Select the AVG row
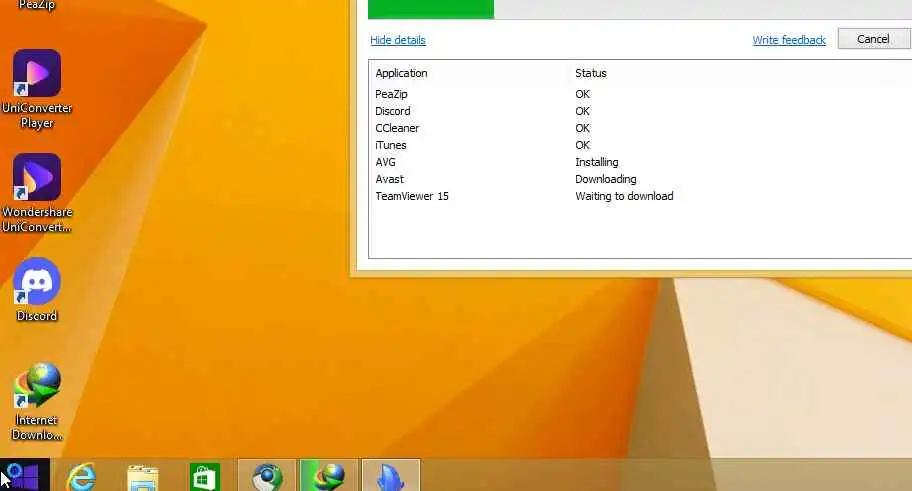 [640, 162]
